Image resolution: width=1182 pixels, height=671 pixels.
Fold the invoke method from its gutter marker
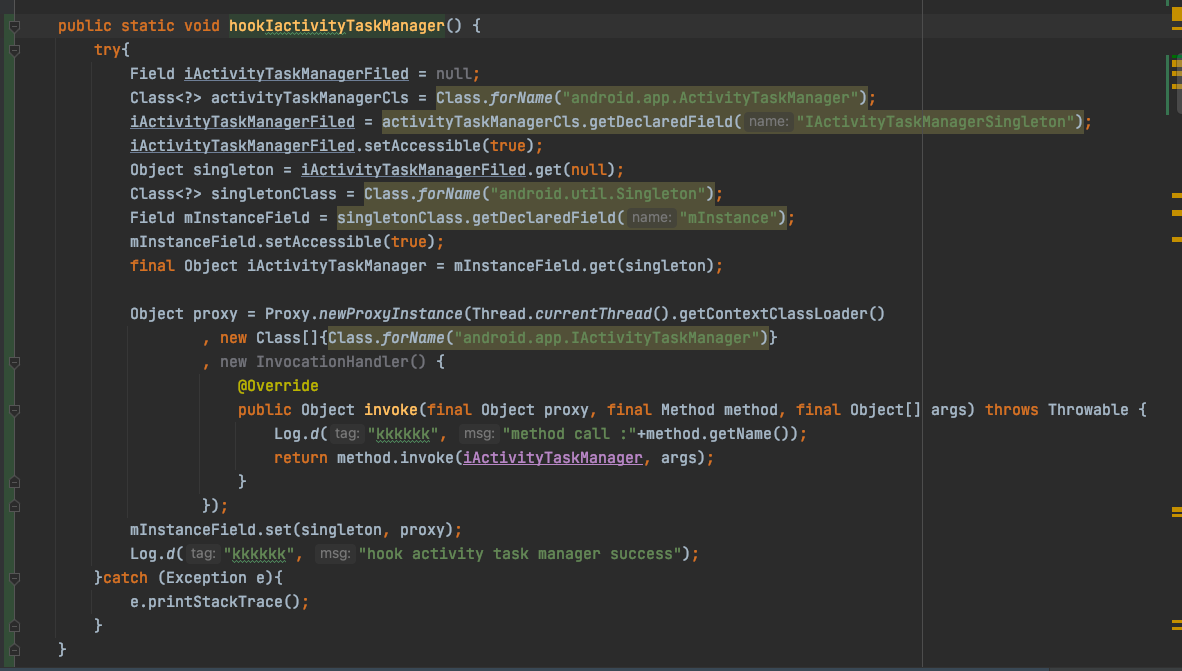(14, 411)
